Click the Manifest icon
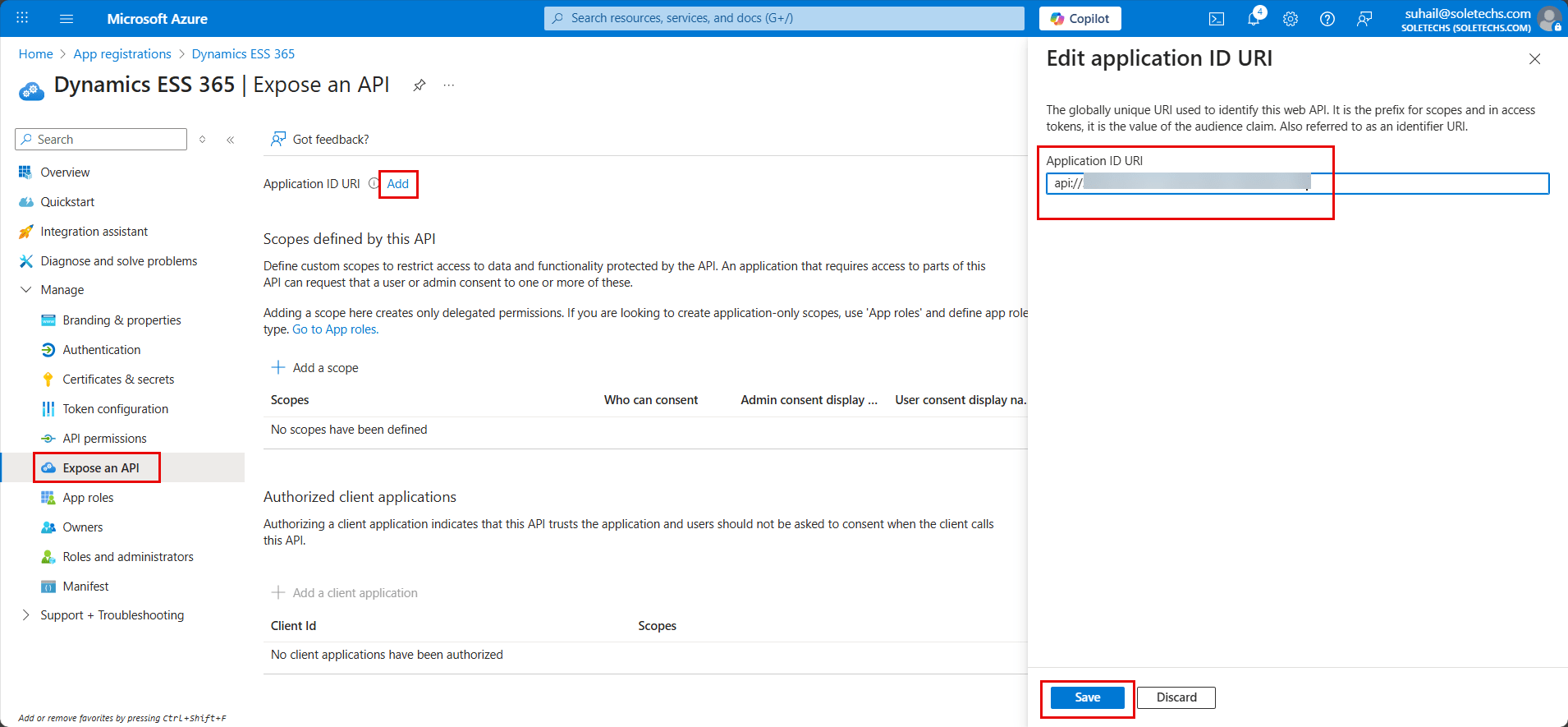The width and height of the screenshot is (1568, 727). tap(48, 587)
